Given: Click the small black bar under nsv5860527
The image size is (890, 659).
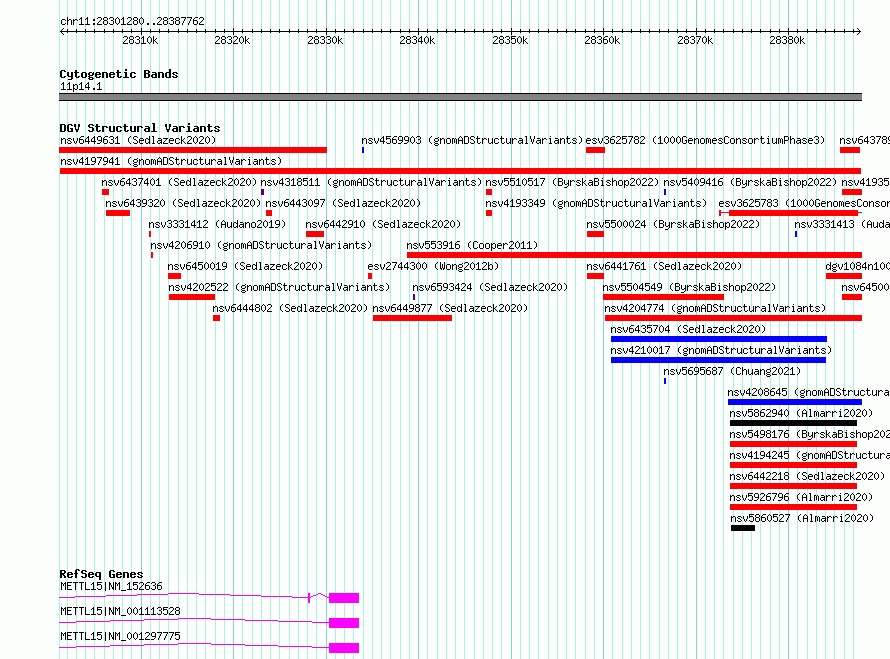Looking at the screenshot, I should coord(742,528).
